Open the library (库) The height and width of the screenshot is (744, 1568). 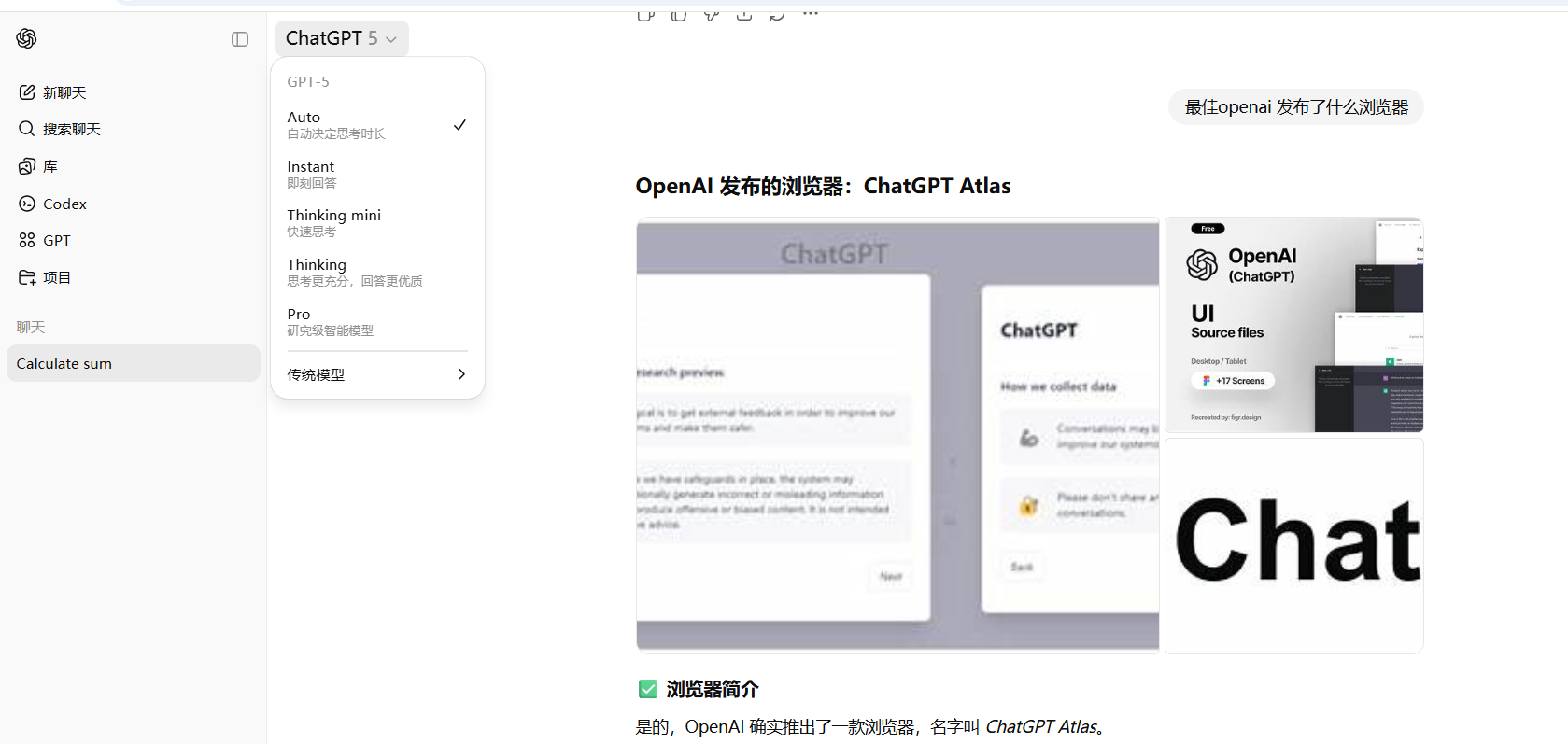click(49, 166)
